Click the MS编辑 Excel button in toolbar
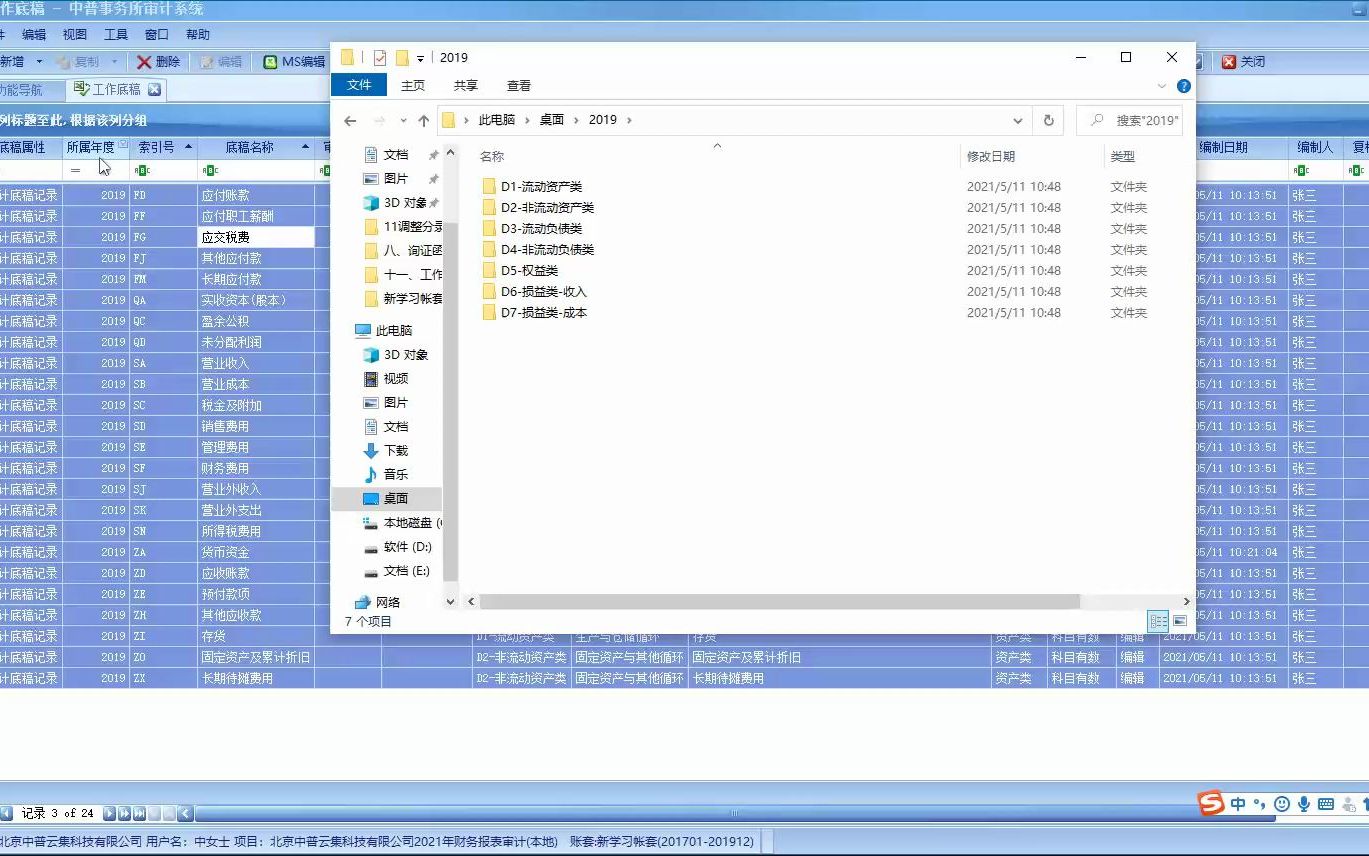Image resolution: width=1369 pixels, height=856 pixels. [294, 62]
